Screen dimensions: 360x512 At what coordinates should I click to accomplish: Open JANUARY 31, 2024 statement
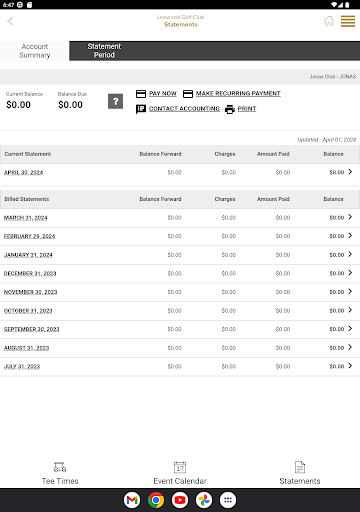click(x=28, y=255)
